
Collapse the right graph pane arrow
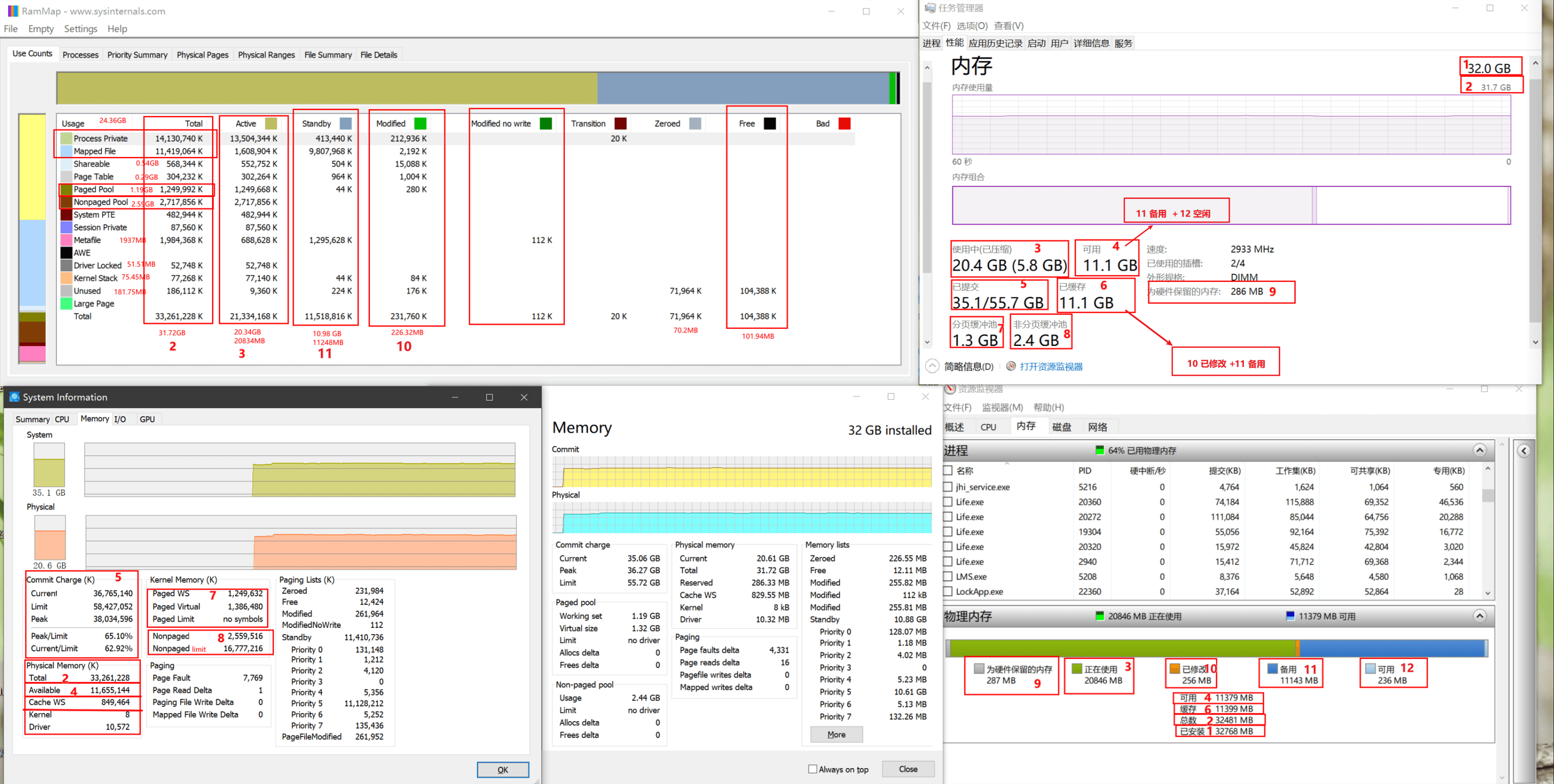click(x=1523, y=450)
